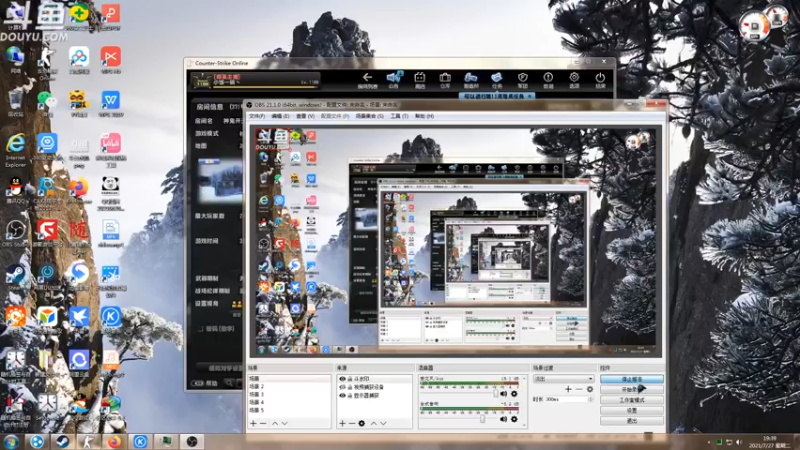
Task: Click the stop streaming button in OBS
Action: coord(632,379)
